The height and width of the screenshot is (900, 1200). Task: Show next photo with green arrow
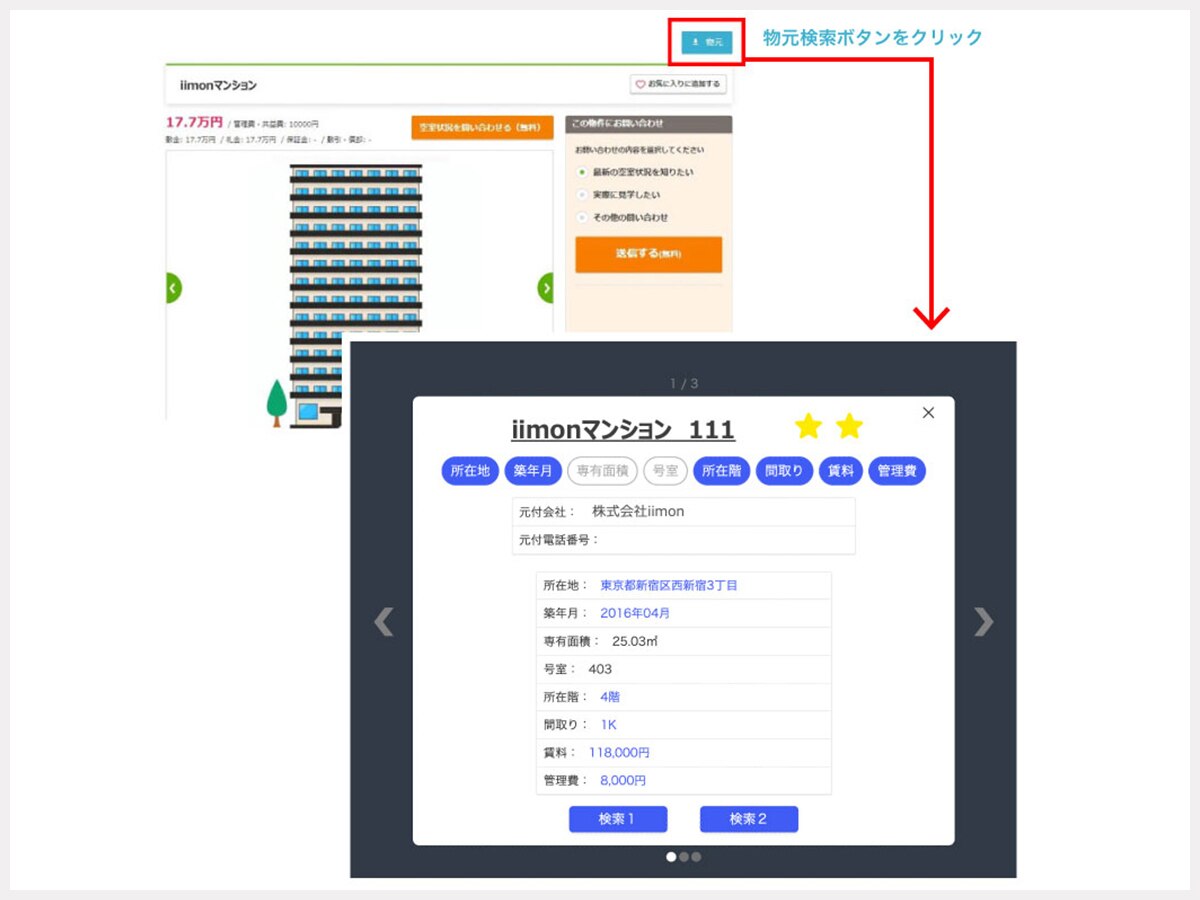(x=545, y=288)
